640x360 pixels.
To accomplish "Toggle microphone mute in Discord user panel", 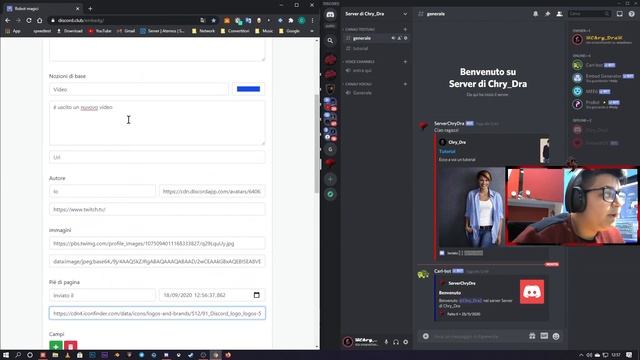I will tap(386, 342).
